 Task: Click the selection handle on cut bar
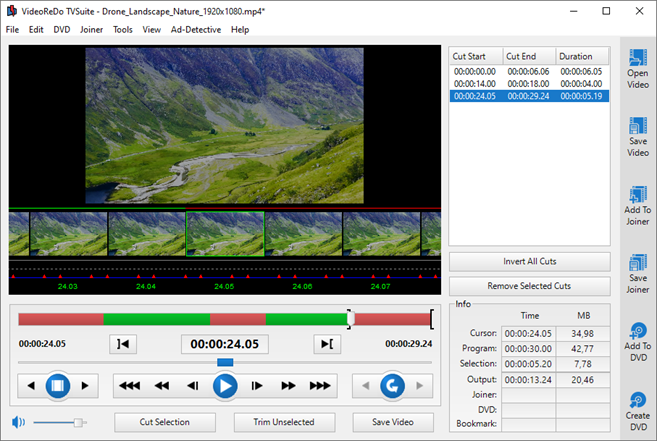click(x=351, y=319)
